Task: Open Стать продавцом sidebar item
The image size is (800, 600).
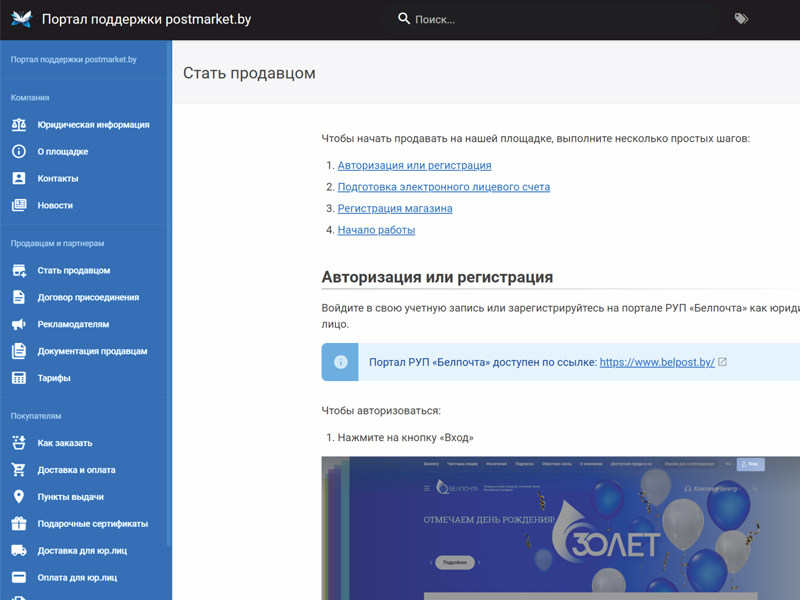Action: (74, 271)
